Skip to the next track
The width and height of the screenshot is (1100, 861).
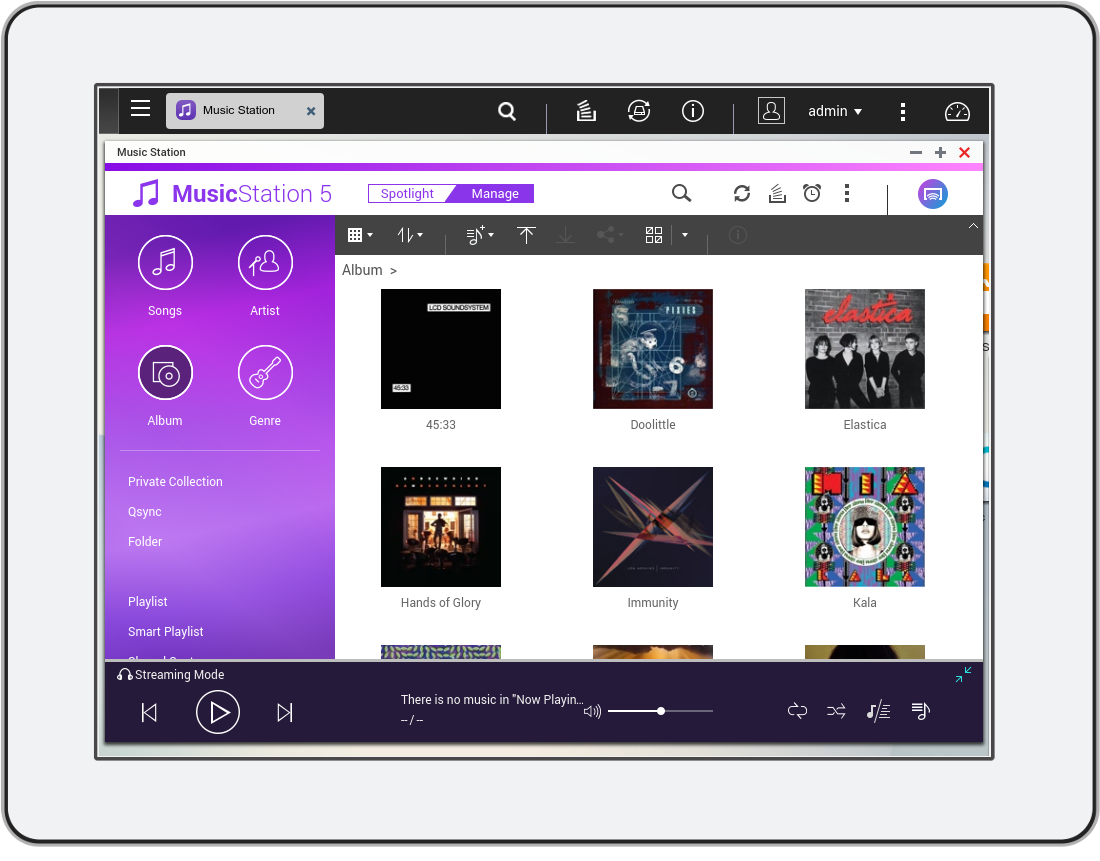coord(285,713)
